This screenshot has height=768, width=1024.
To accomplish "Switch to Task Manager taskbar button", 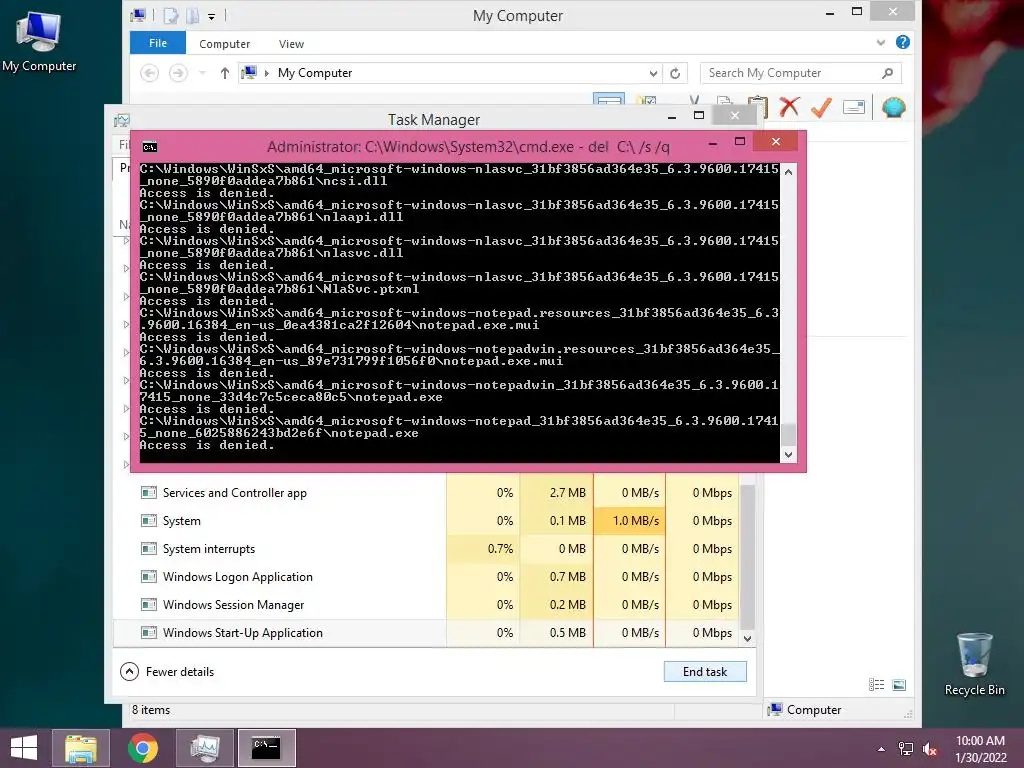I will tap(204, 748).
